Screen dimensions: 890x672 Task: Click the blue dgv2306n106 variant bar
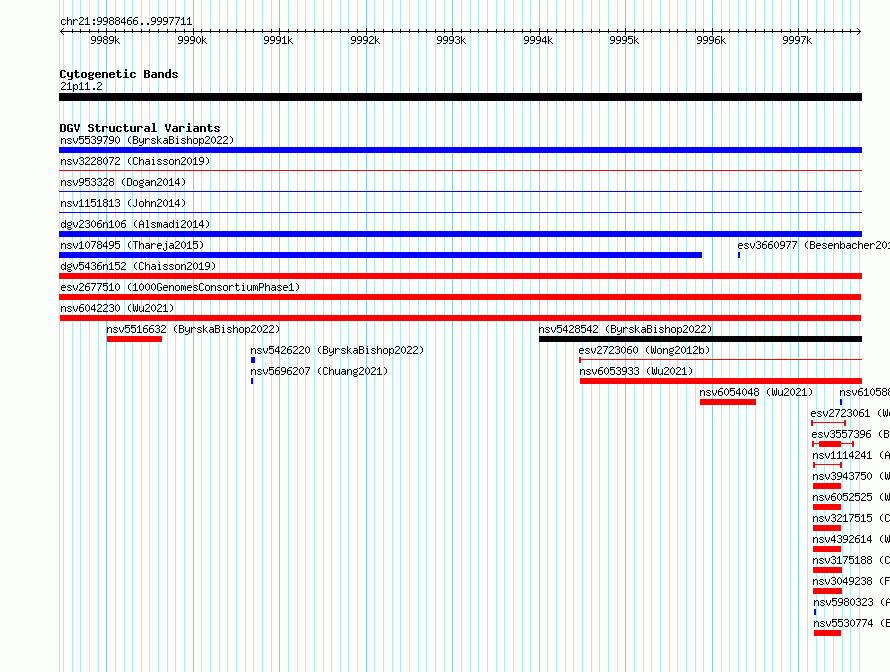click(x=460, y=234)
